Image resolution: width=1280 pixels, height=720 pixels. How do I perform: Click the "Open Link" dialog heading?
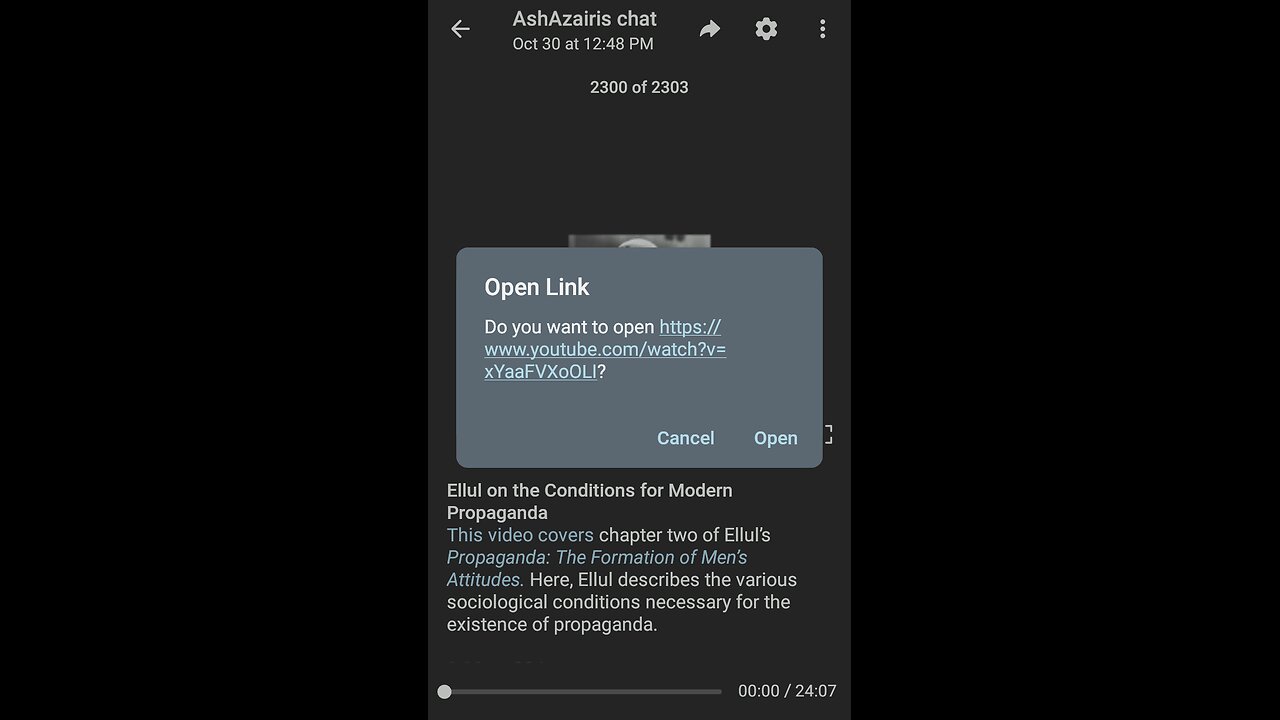point(537,287)
